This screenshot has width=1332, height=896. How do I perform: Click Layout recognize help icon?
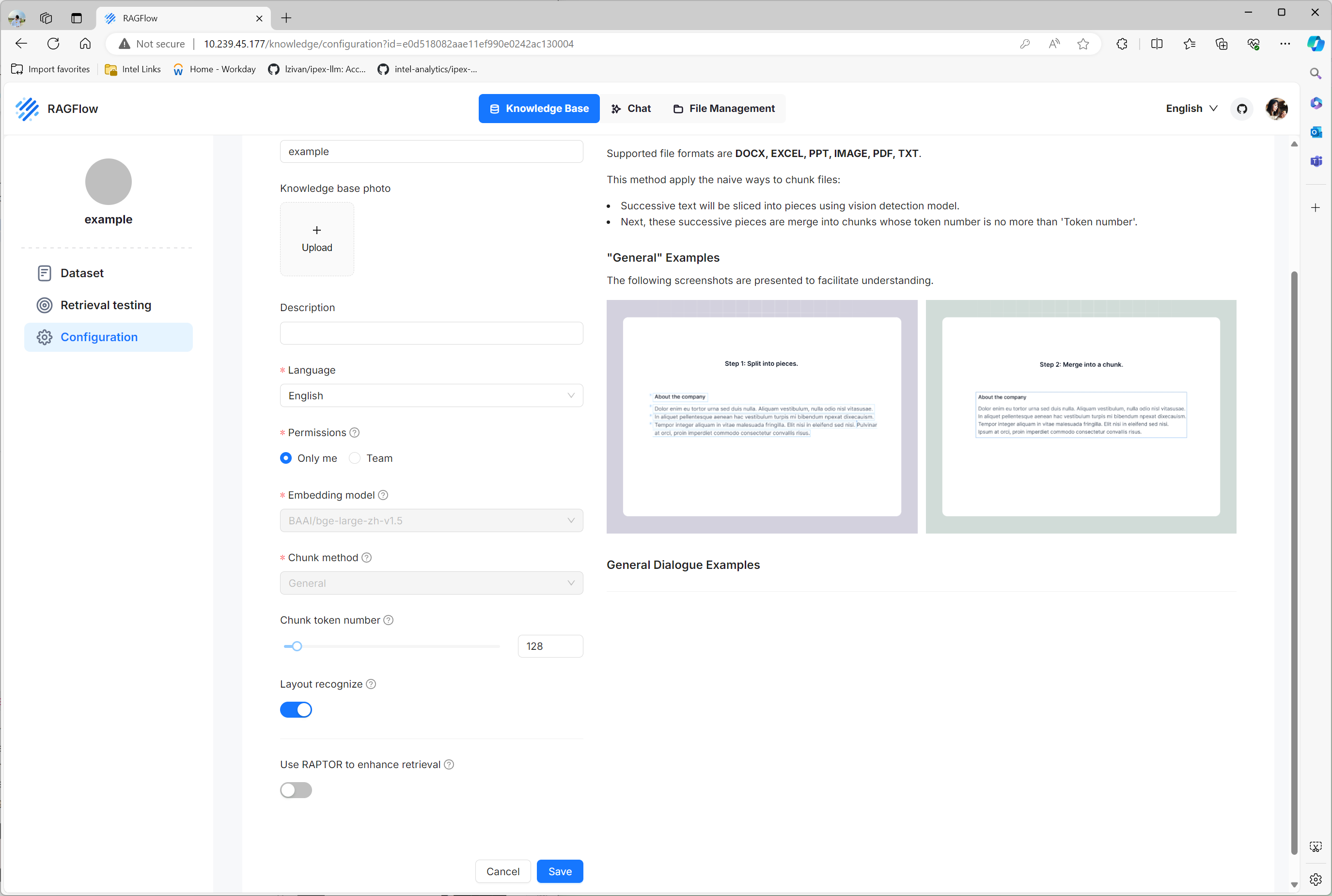click(x=371, y=684)
